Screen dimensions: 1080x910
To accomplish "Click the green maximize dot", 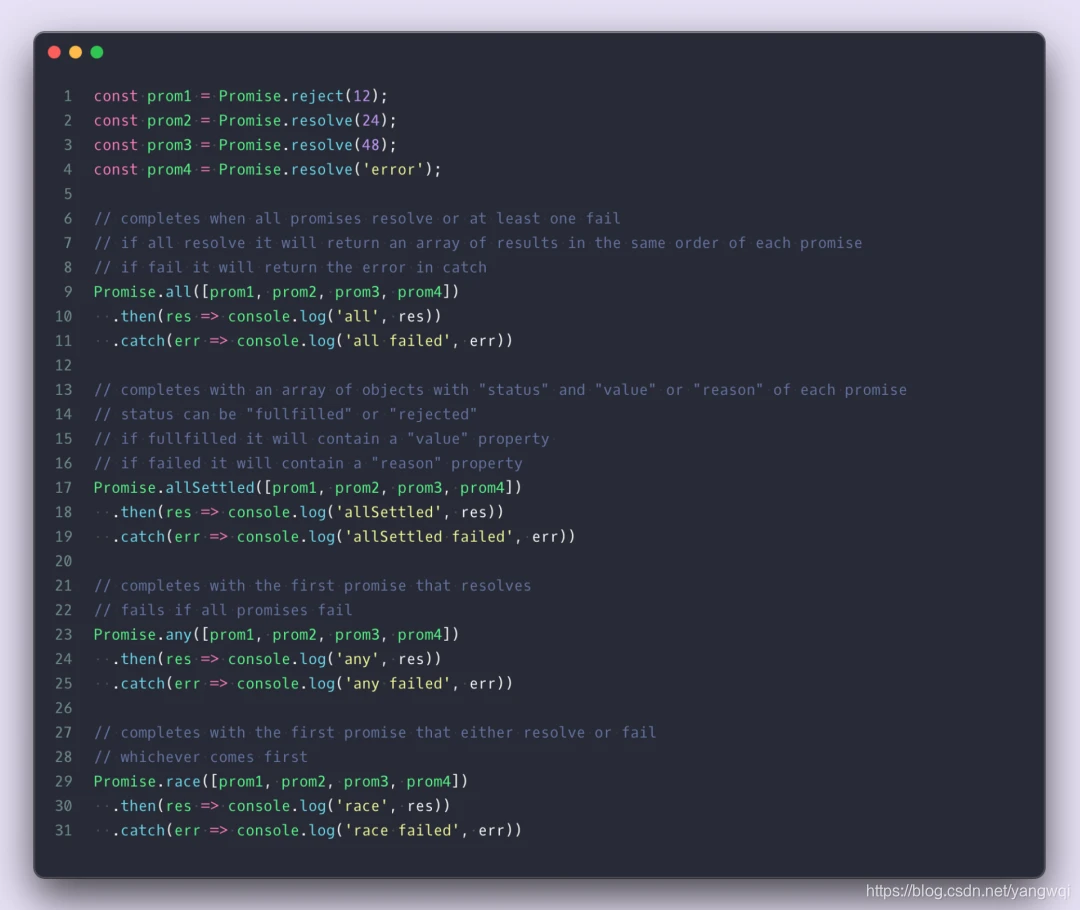I will point(97,52).
